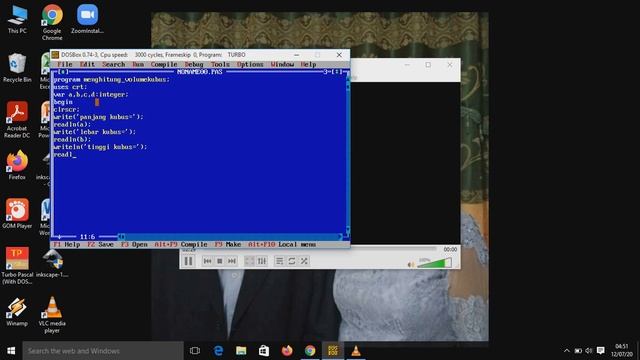Open Turbo Pascal (With DOSBox) desktop shortcut
Viewport: 640px width, 360px height.
[17, 266]
